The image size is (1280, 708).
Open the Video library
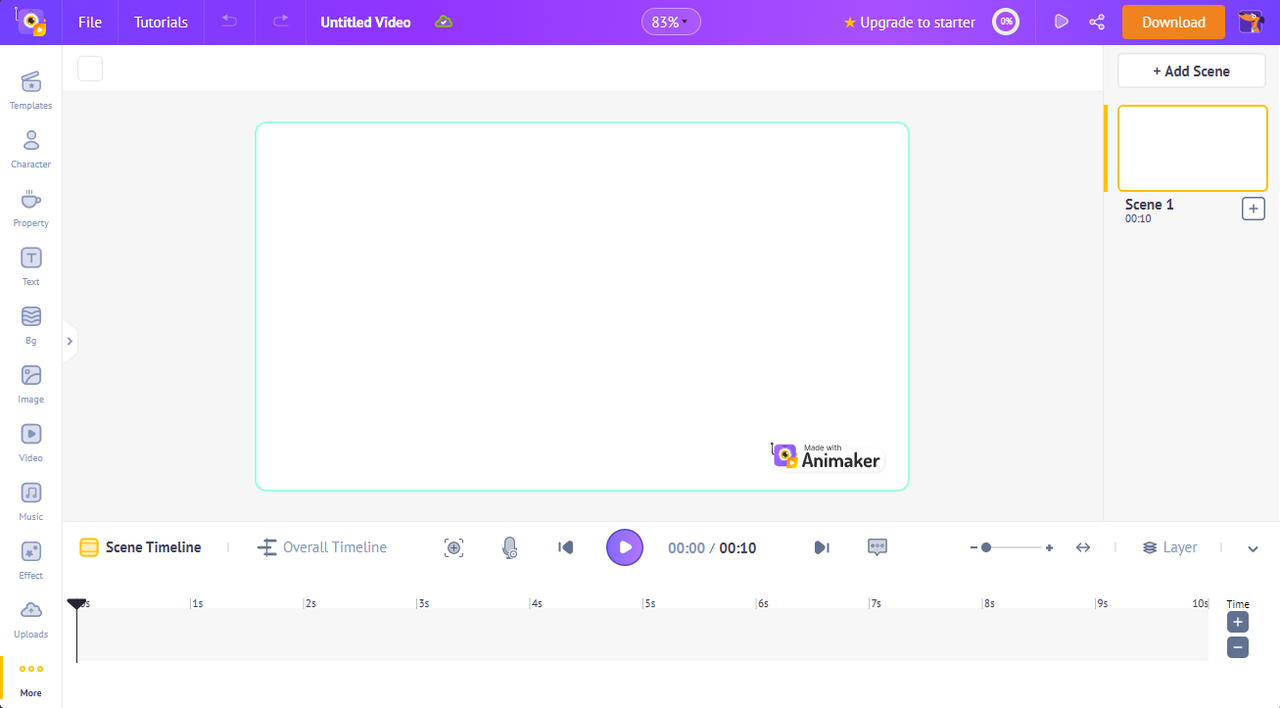click(31, 443)
